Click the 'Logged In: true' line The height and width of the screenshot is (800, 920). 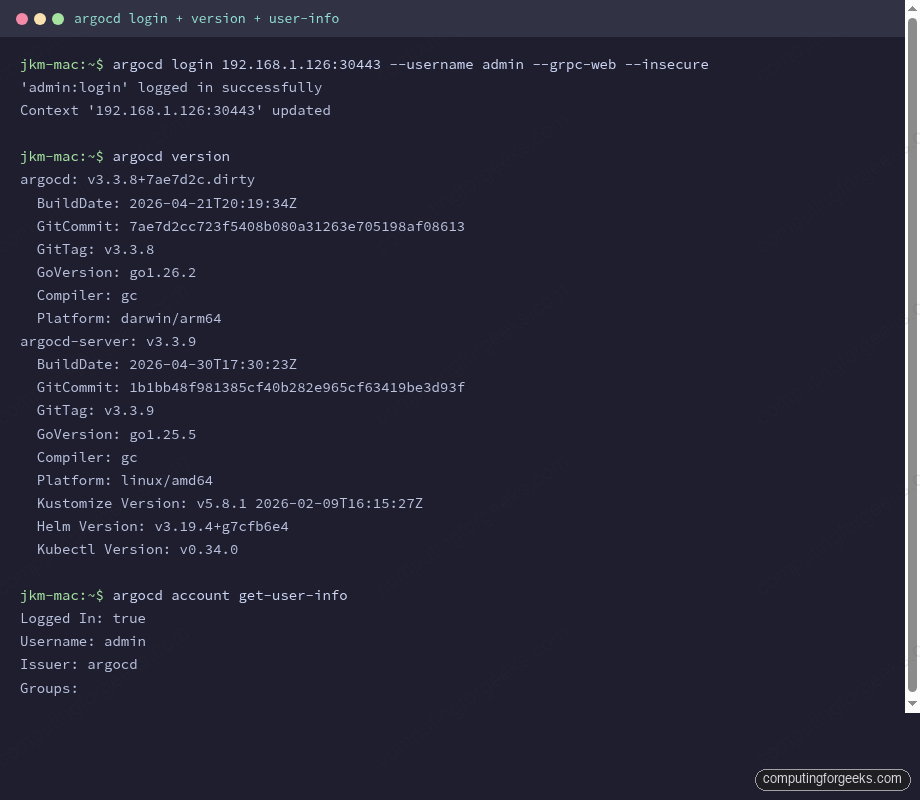[83, 619]
